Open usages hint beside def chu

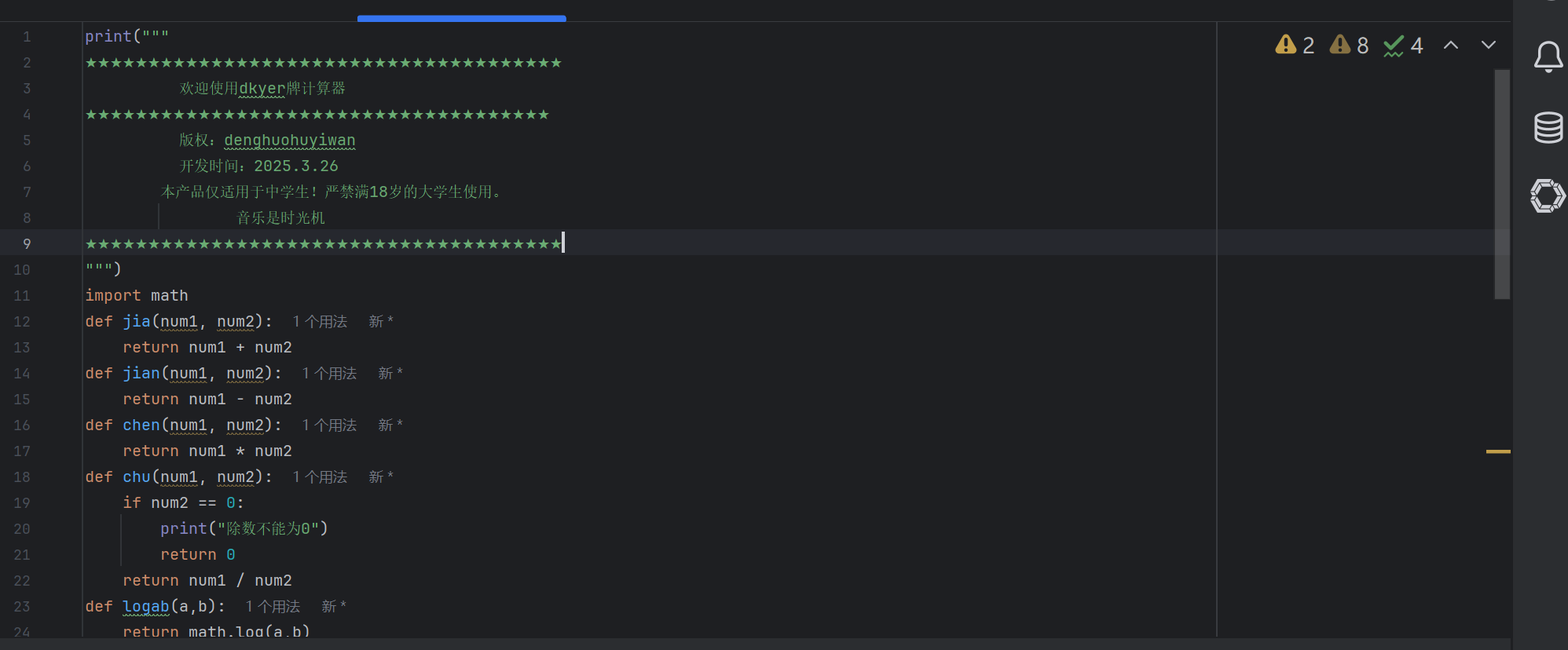(x=320, y=477)
